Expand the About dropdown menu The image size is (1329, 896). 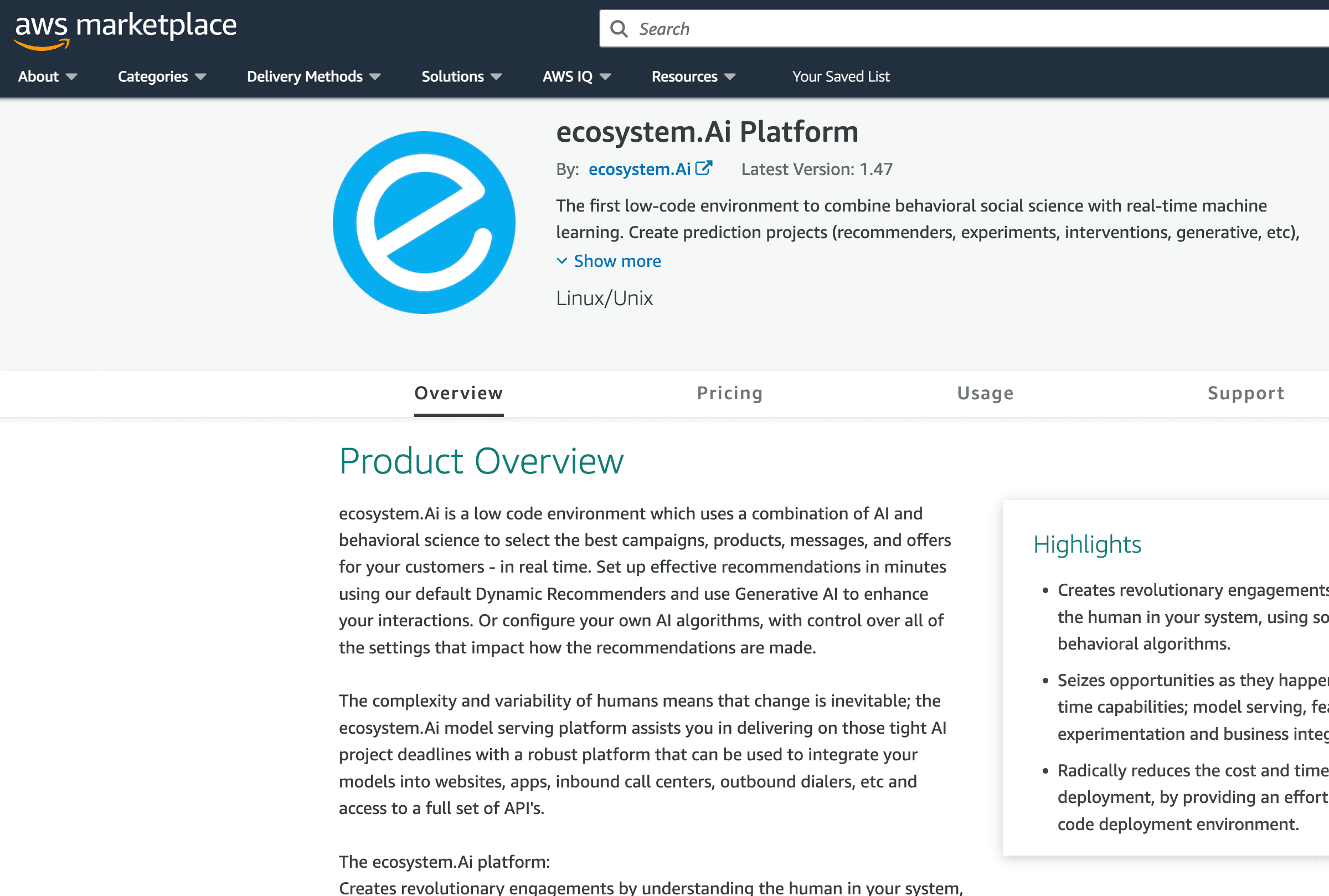click(48, 76)
